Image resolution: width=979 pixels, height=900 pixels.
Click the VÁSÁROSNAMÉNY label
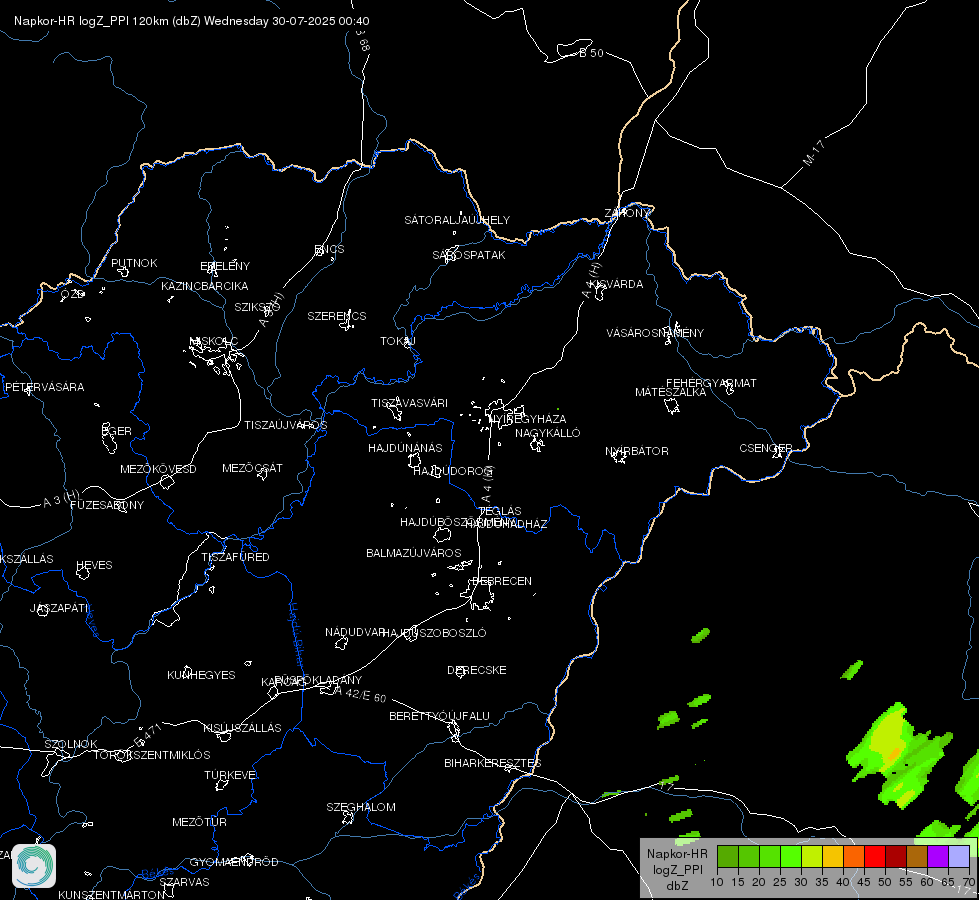point(655,333)
